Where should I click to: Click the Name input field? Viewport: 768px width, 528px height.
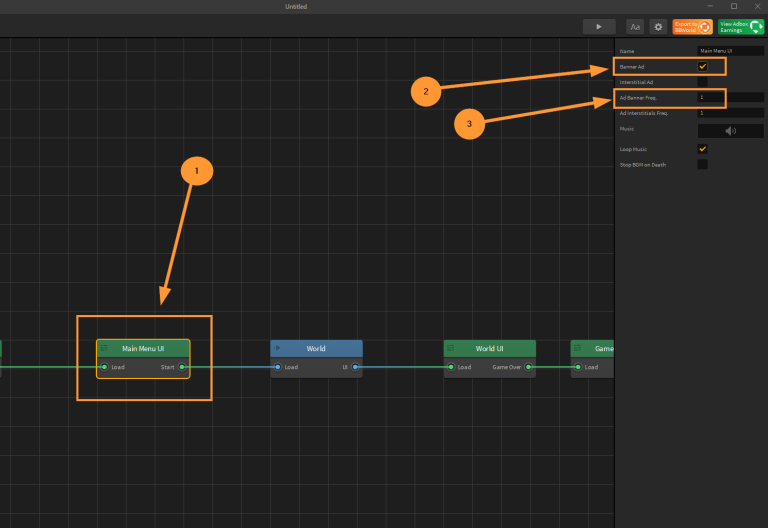click(730, 51)
